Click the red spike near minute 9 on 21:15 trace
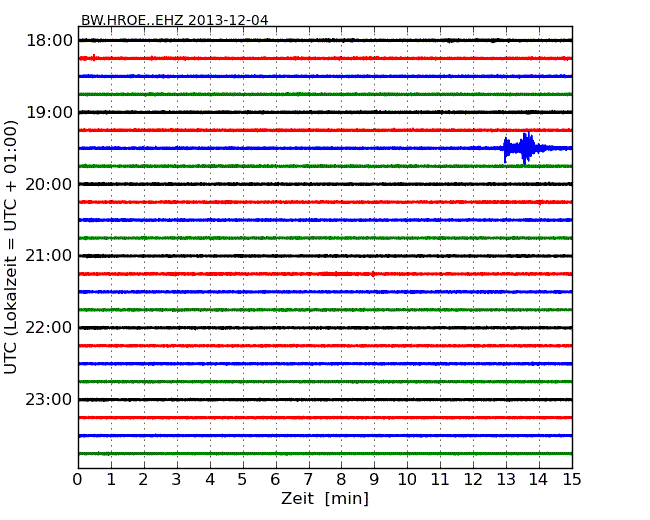This screenshot has height=520, width=650. coord(373,274)
